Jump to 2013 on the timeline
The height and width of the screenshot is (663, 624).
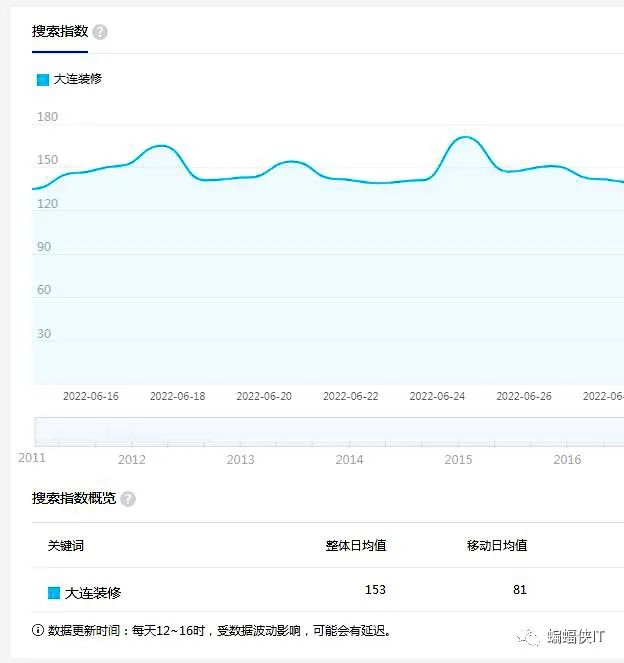coord(240,460)
